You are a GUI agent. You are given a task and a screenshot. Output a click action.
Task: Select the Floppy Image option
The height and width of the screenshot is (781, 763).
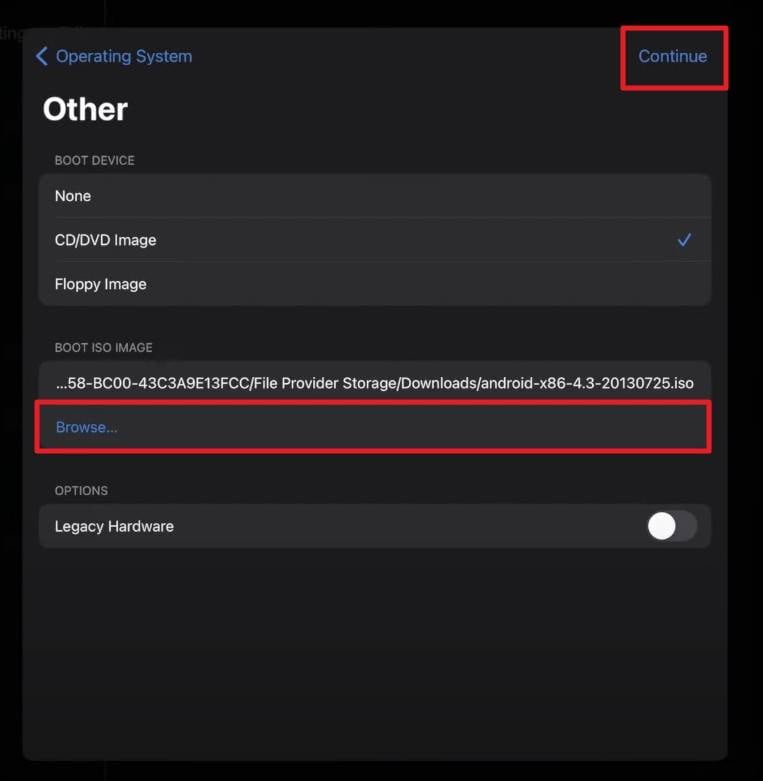click(x=101, y=284)
